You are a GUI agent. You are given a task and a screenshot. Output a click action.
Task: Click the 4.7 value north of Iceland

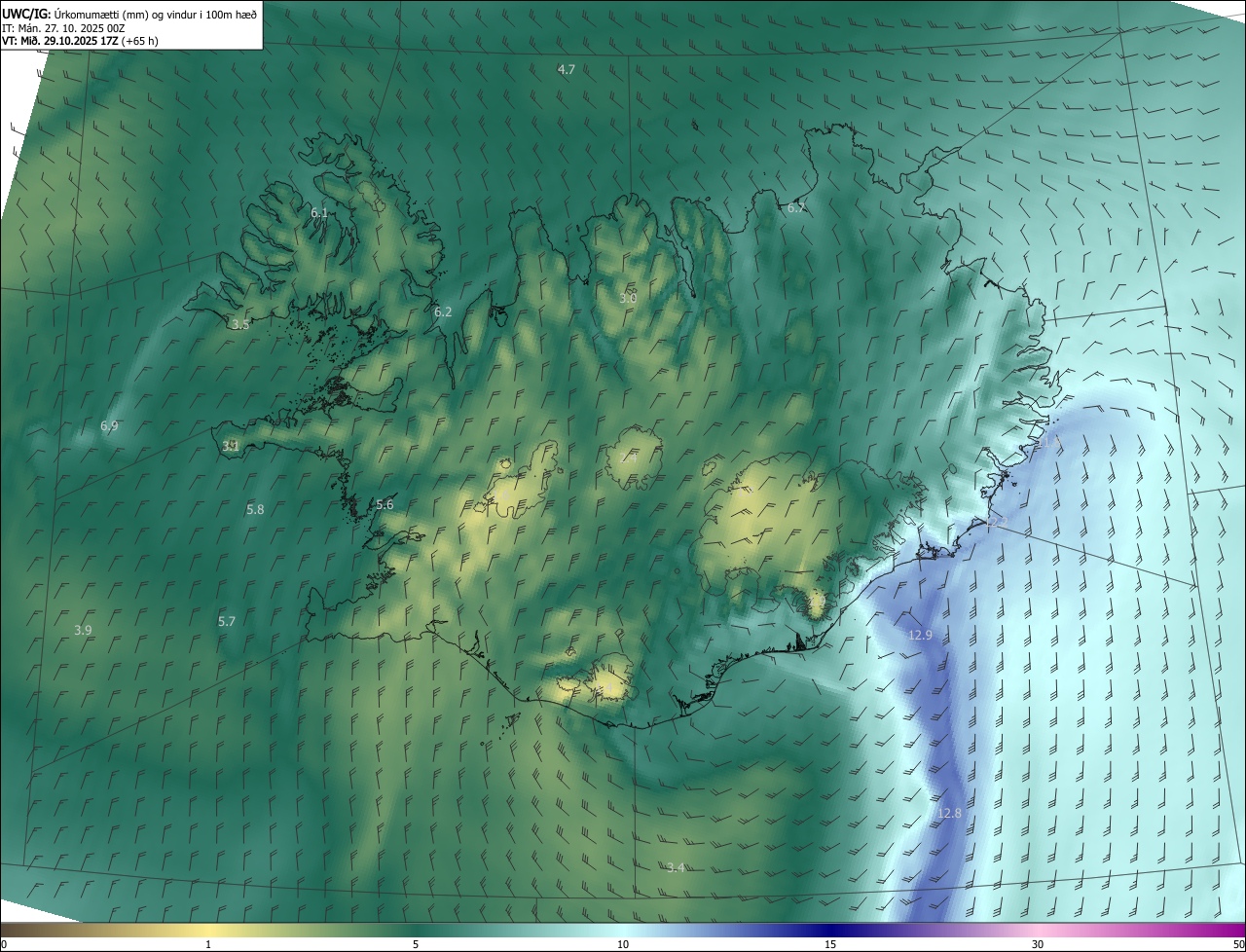tap(566, 69)
